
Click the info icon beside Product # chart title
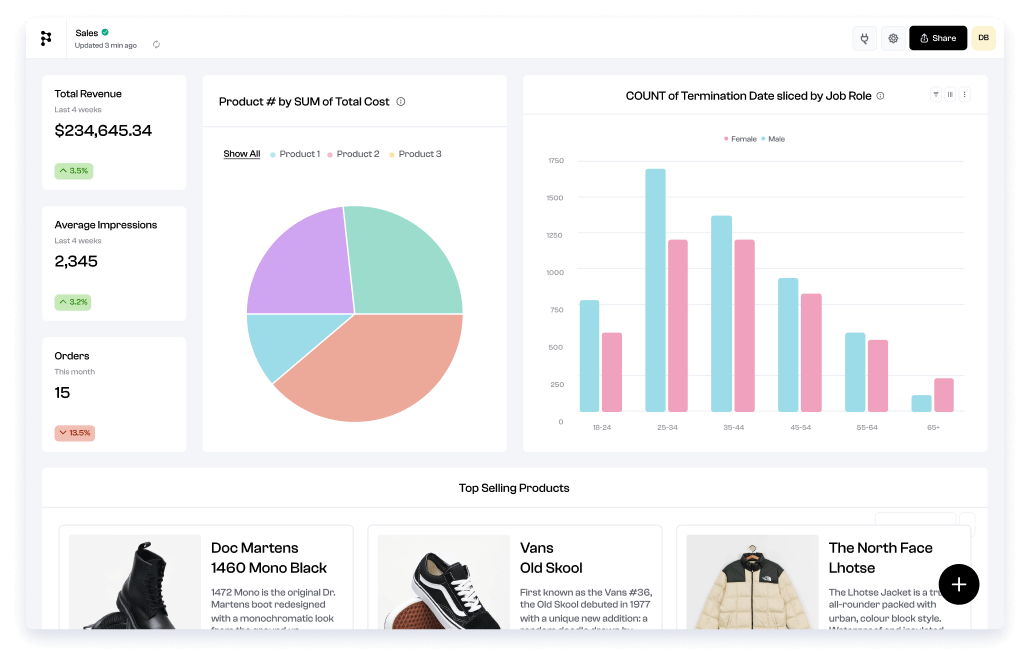pyautogui.click(x=401, y=102)
